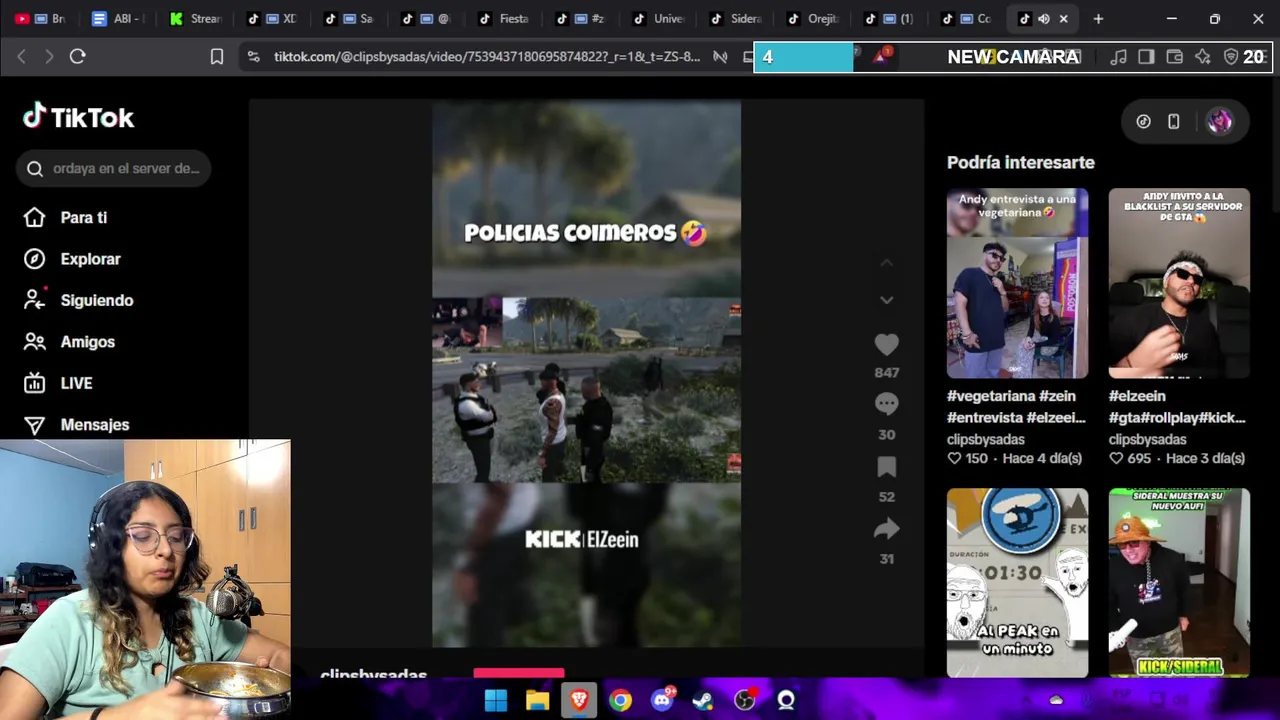This screenshot has height=720, width=1280.
Task: Open the music note icon in toolbar
Action: click(1119, 57)
